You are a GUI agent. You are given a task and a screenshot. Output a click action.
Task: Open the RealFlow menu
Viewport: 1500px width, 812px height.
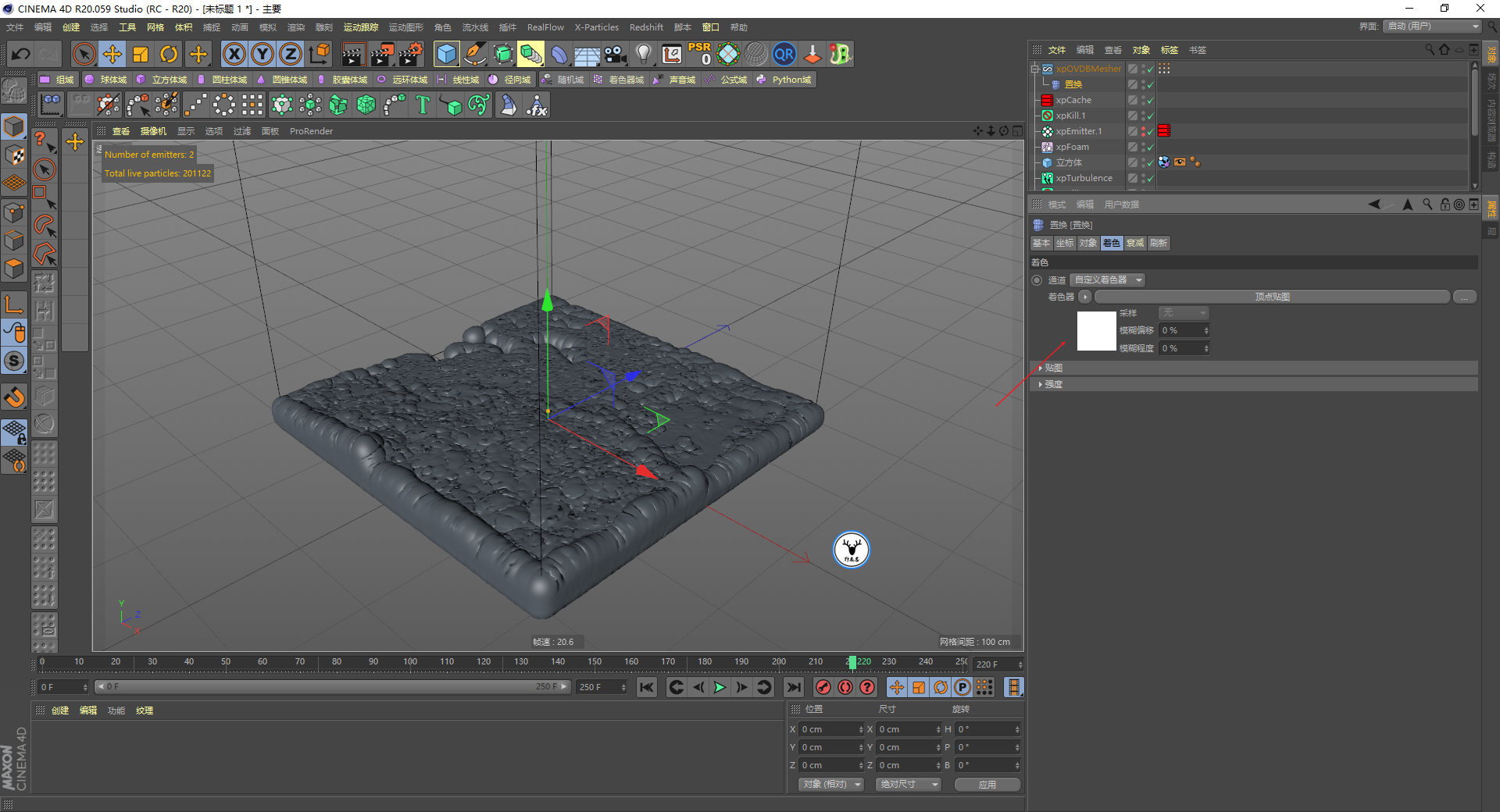pos(545,27)
